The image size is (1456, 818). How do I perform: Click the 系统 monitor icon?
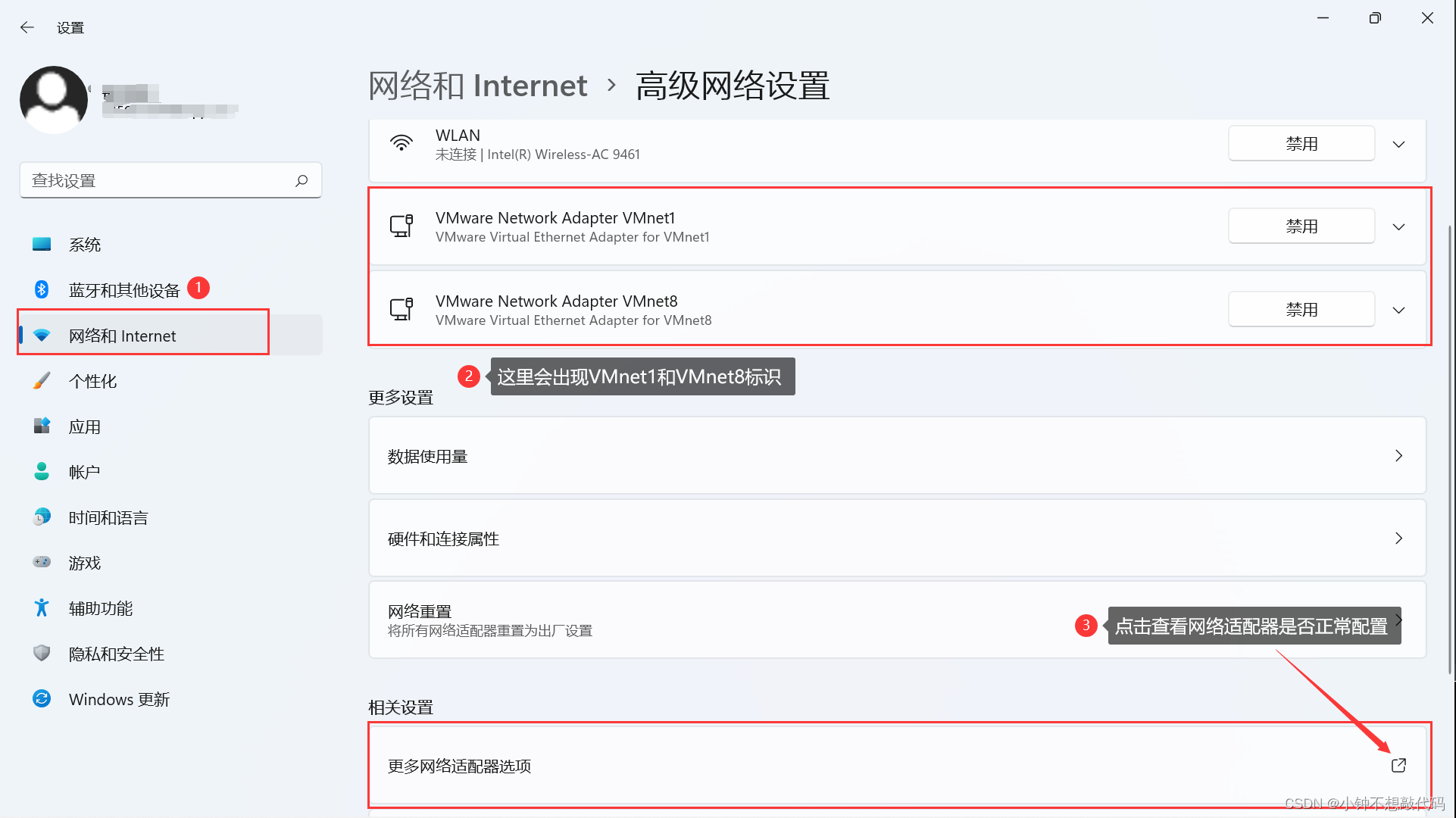click(42, 244)
